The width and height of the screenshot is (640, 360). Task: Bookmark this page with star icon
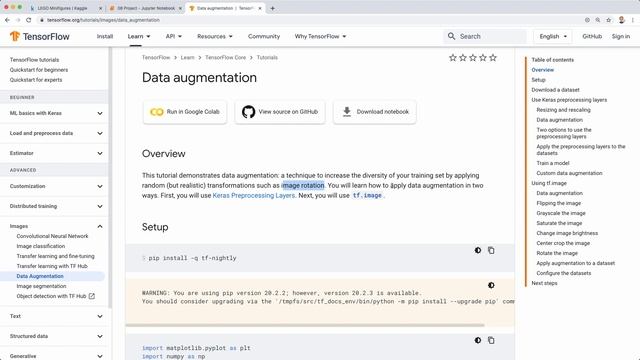(x=609, y=20)
